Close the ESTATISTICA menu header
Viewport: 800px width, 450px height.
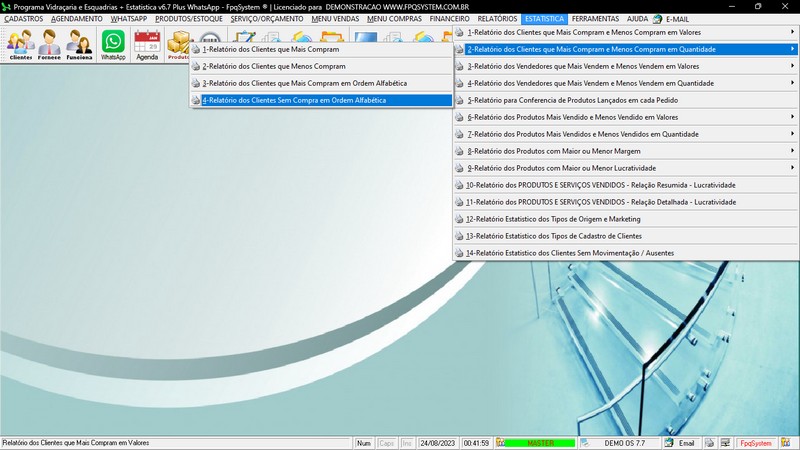(x=544, y=19)
